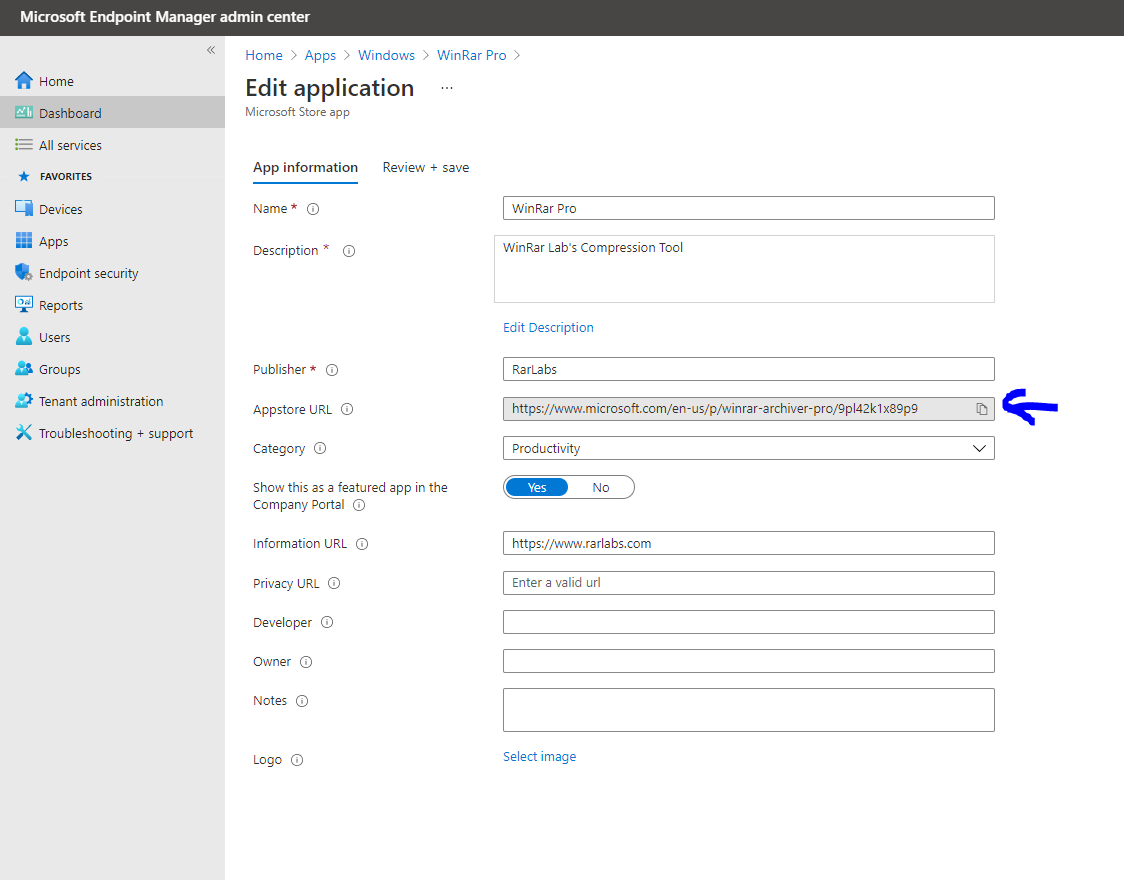Navigate to Home in the breadcrumb

click(264, 55)
